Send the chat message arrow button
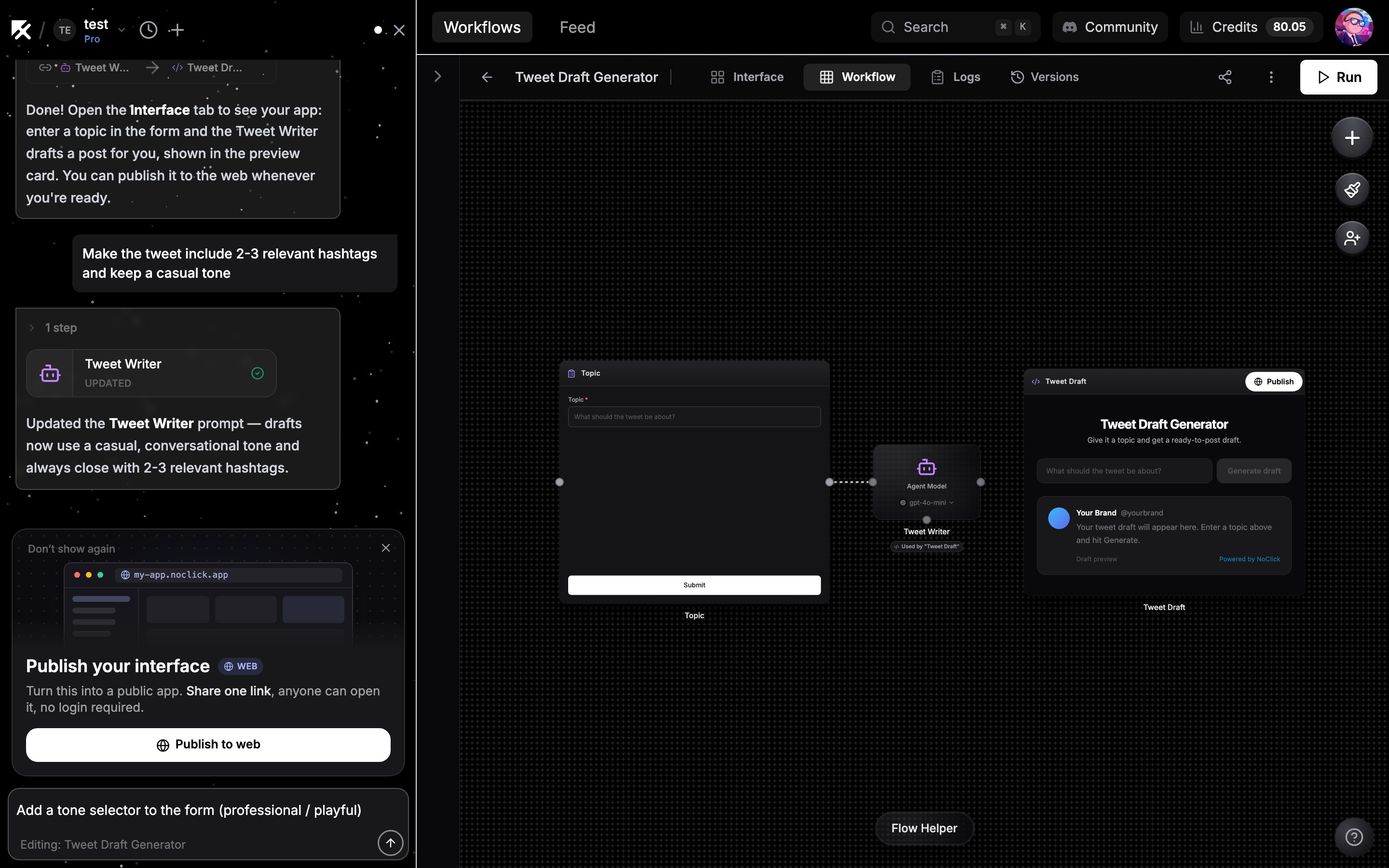1389x868 pixels. 390,842
